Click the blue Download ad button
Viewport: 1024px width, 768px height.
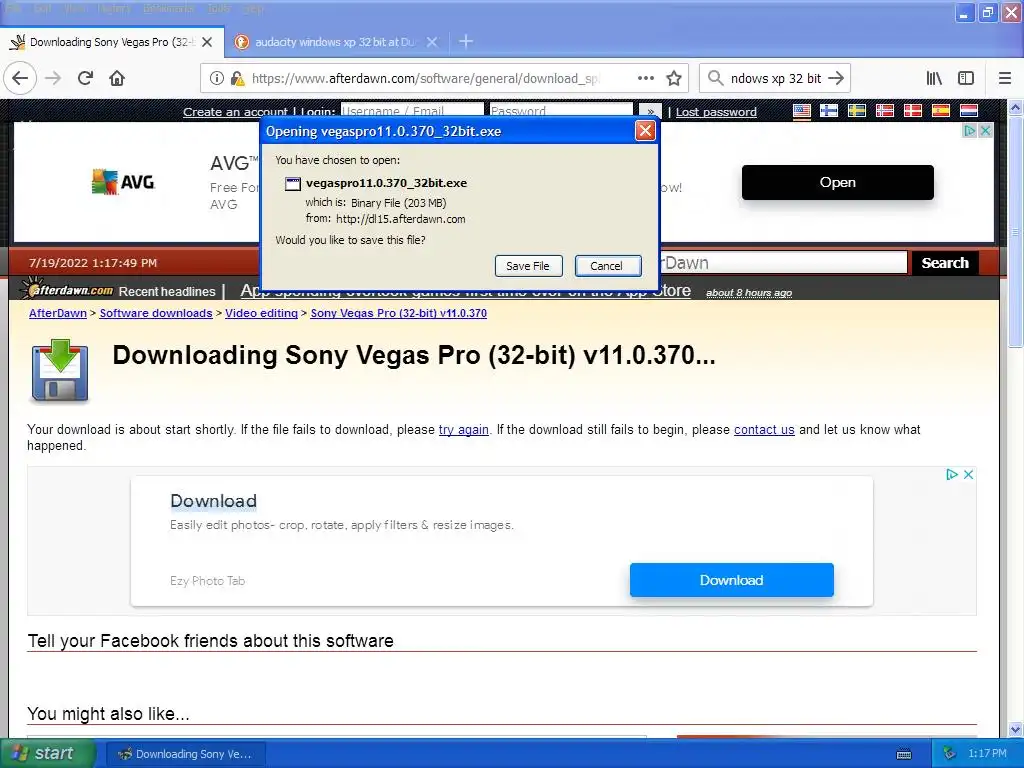tap(731, 580)
